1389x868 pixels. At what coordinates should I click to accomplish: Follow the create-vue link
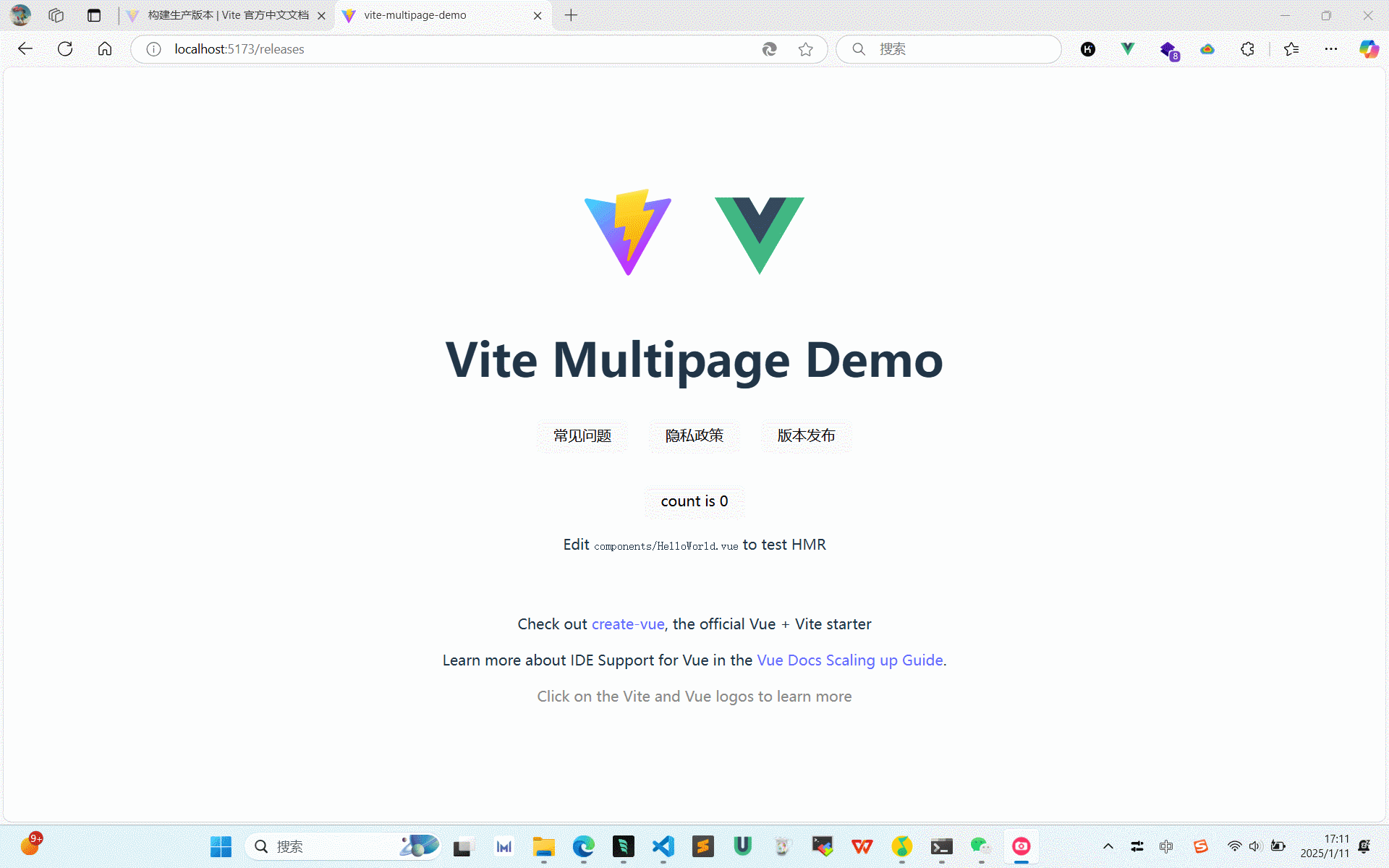(x=628, y=624)
